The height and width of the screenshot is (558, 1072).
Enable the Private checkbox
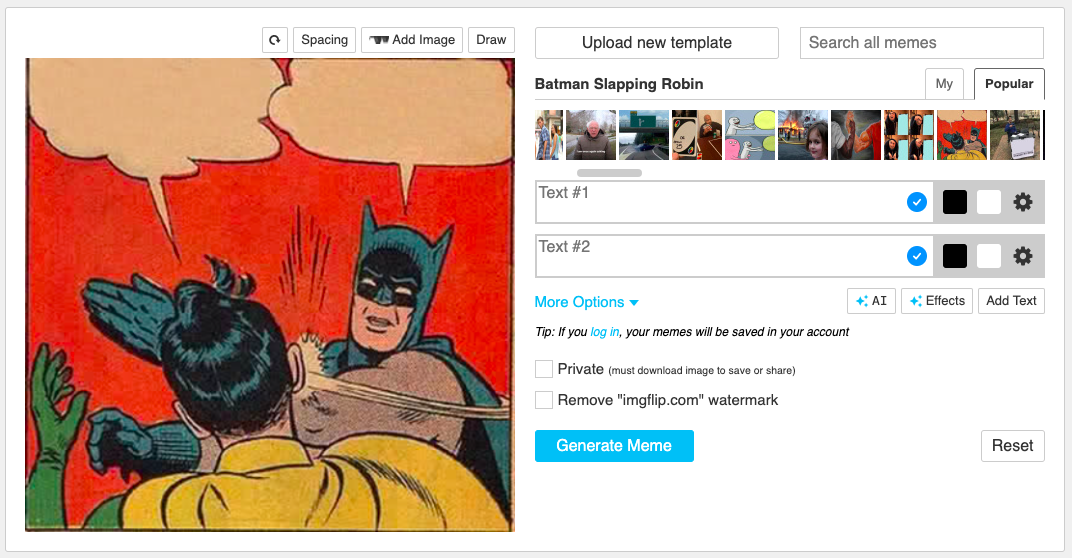(x=544, y=369)
